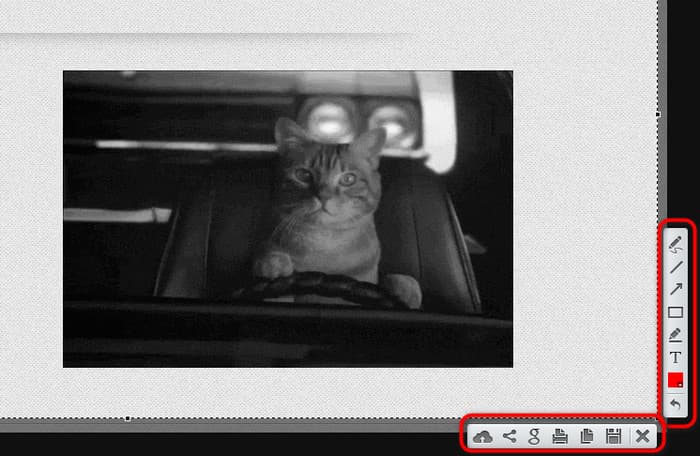Click the bottom-edge selection resize handle
The height and width of the screenshot is (456, 700).
(x=128, y=418)
